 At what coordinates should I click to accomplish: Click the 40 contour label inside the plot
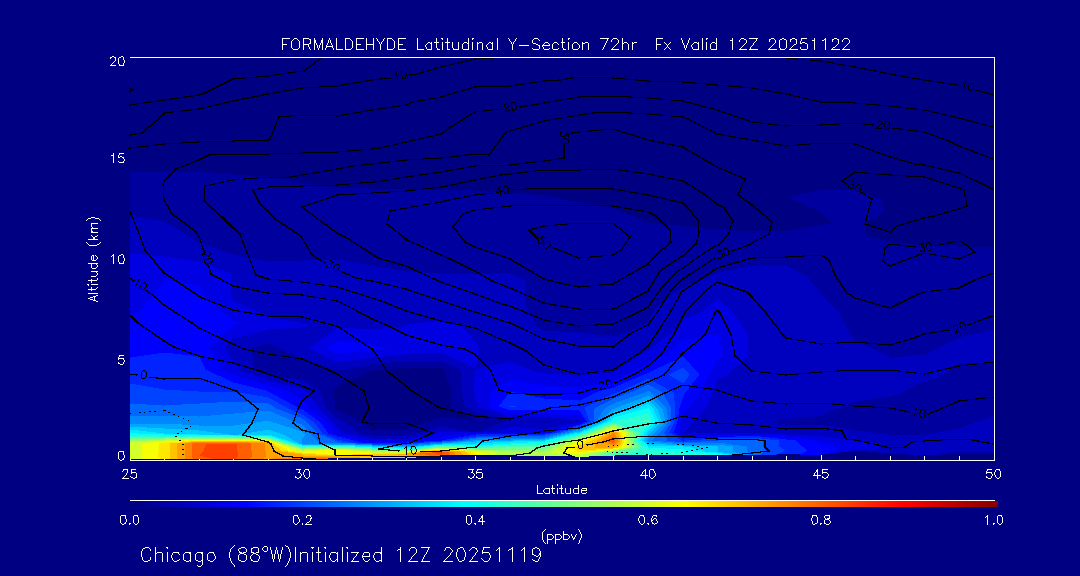tap(503, 191)
